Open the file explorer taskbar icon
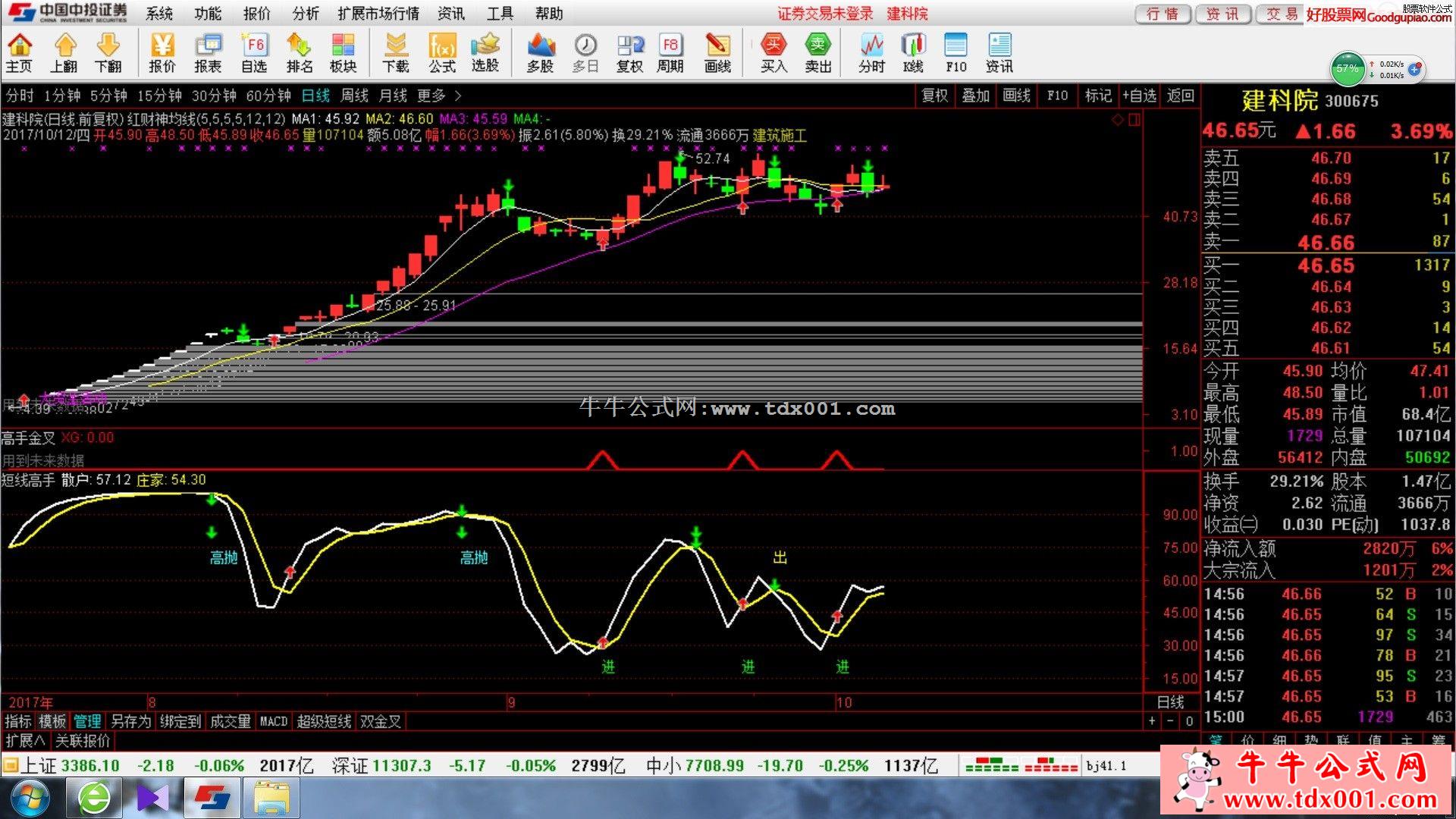Viewport: 1456px width, 819px height. 271,799
